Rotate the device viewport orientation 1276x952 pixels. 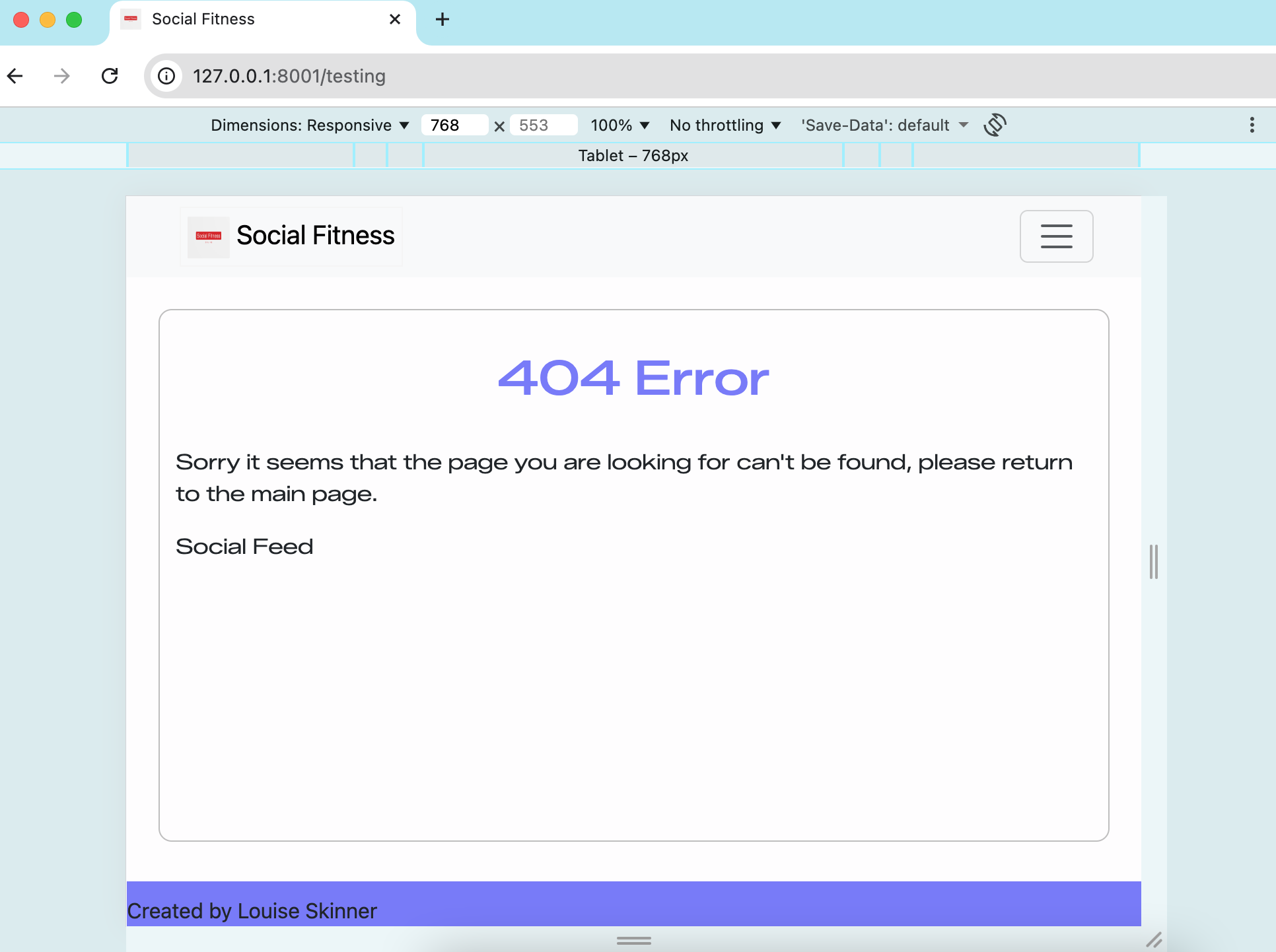point(995,125)
